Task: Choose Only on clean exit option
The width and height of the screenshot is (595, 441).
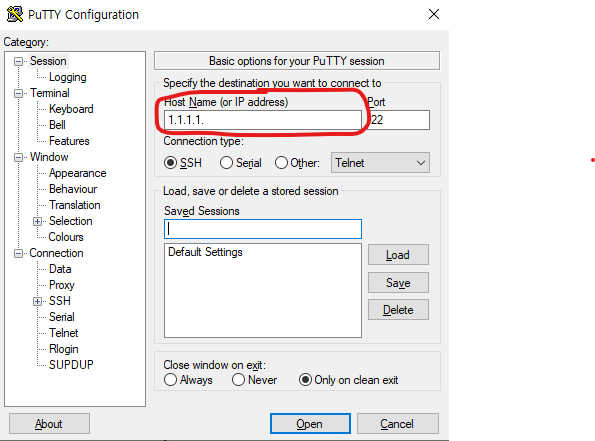Action: tap(305, 380)
